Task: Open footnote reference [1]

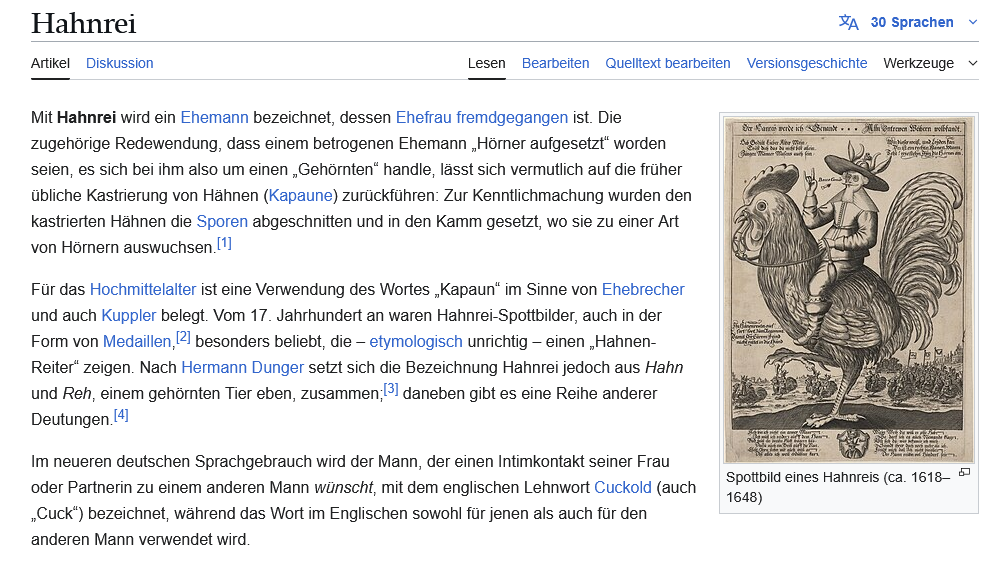Action: (224, 243)
